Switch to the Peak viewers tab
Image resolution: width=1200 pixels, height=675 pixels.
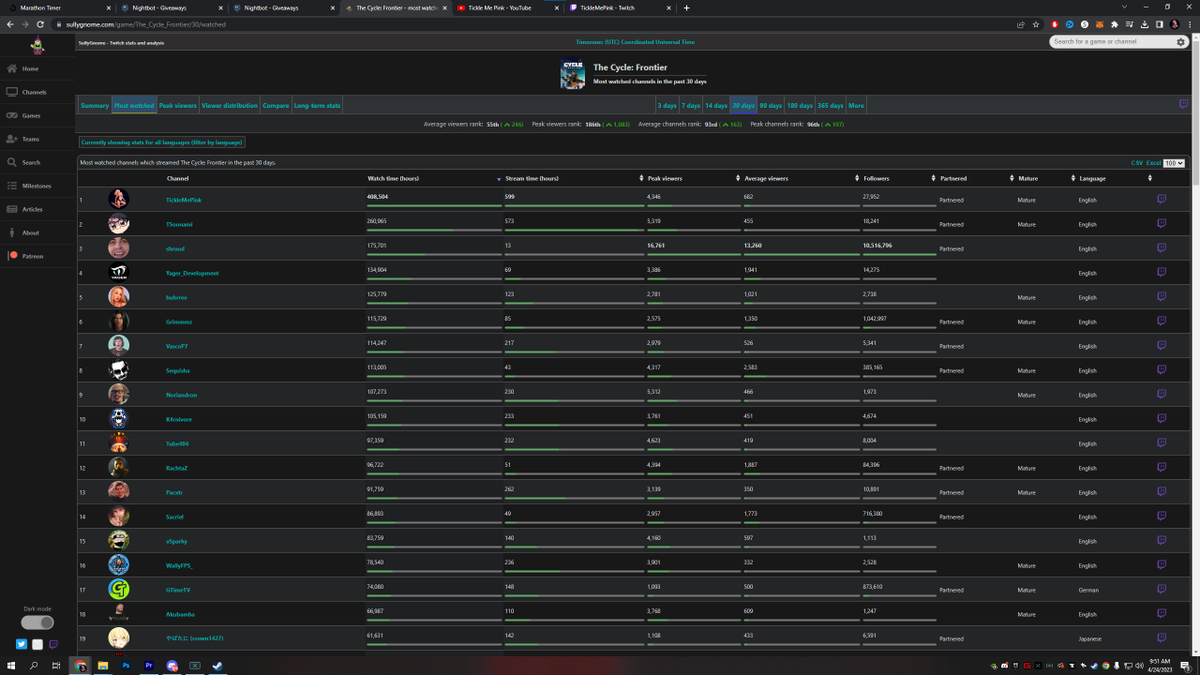tap(178, 105)
